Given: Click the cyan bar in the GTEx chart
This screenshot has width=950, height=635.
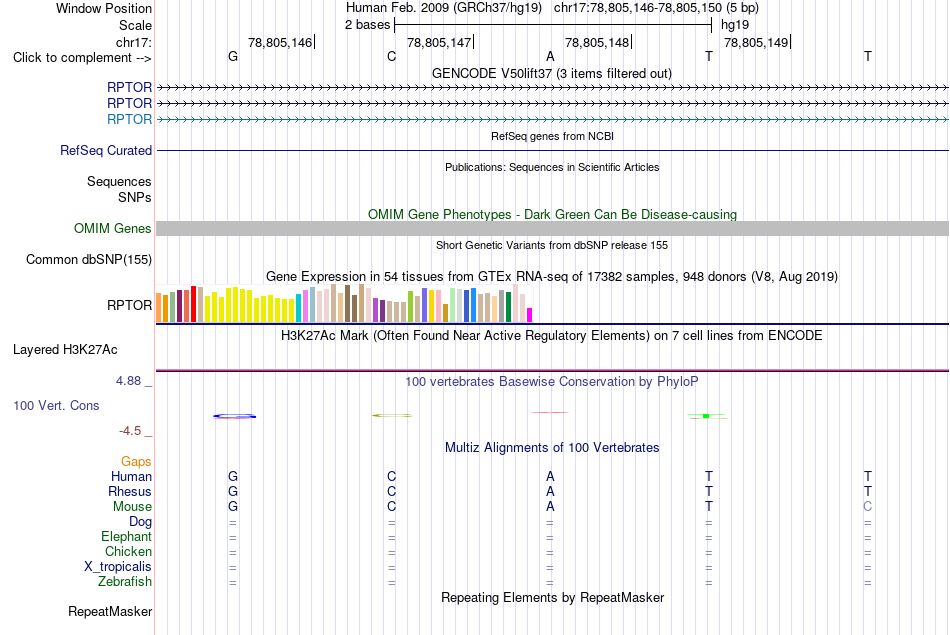Looking at the screenshot, I should click(298, 308).
